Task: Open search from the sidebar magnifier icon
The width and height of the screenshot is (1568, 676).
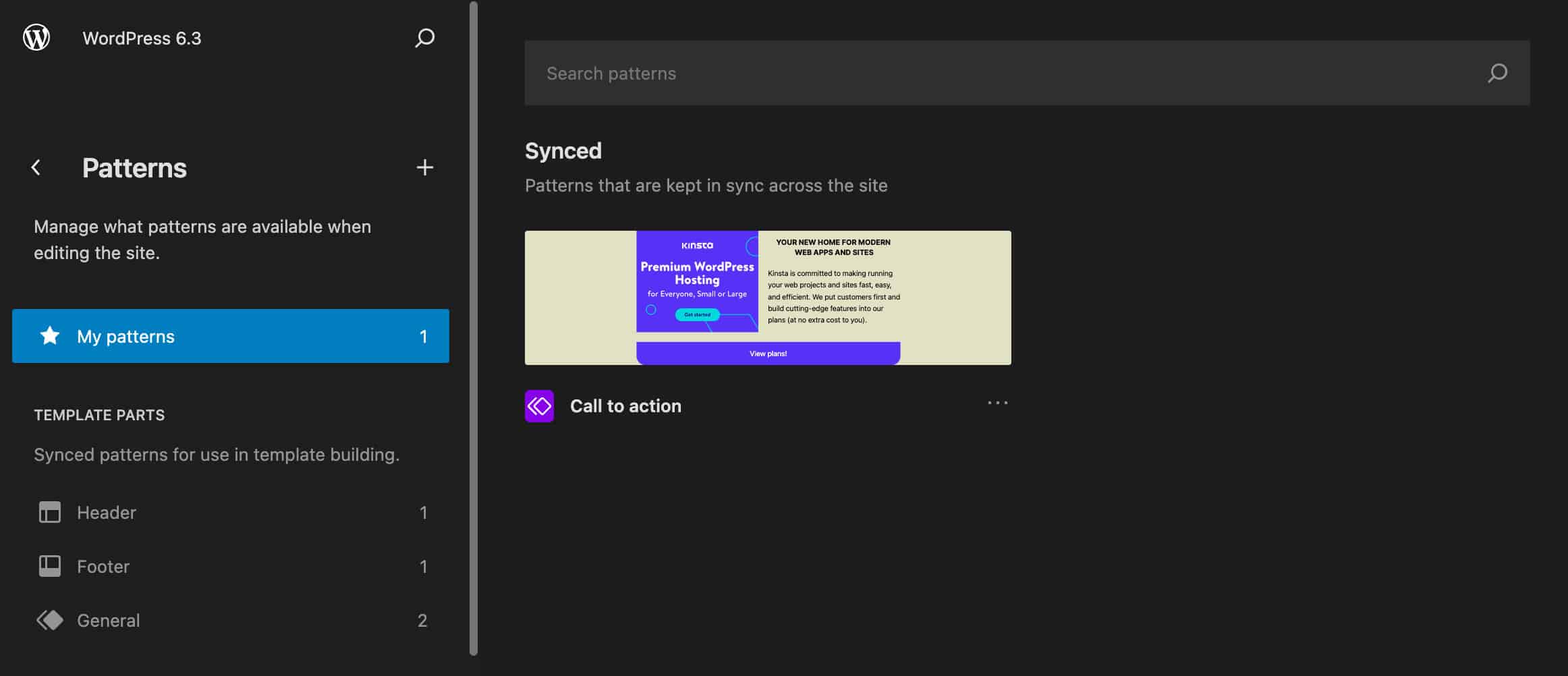Action: click(424, 38)
